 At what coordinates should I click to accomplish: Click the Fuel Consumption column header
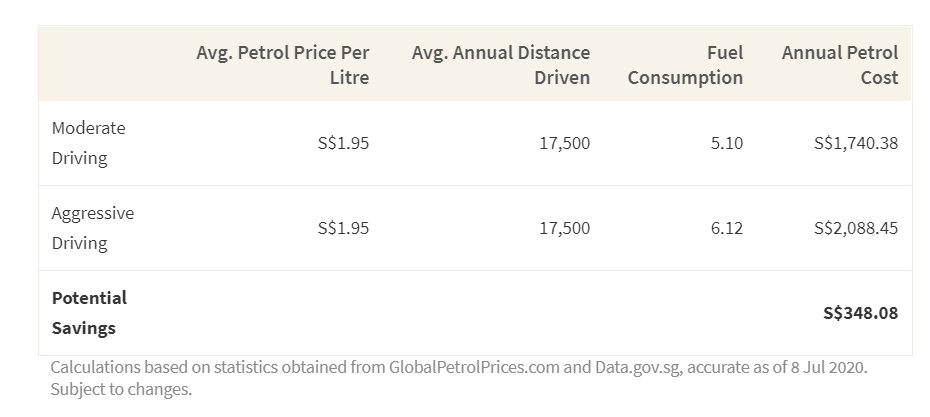tap(686, 65)
